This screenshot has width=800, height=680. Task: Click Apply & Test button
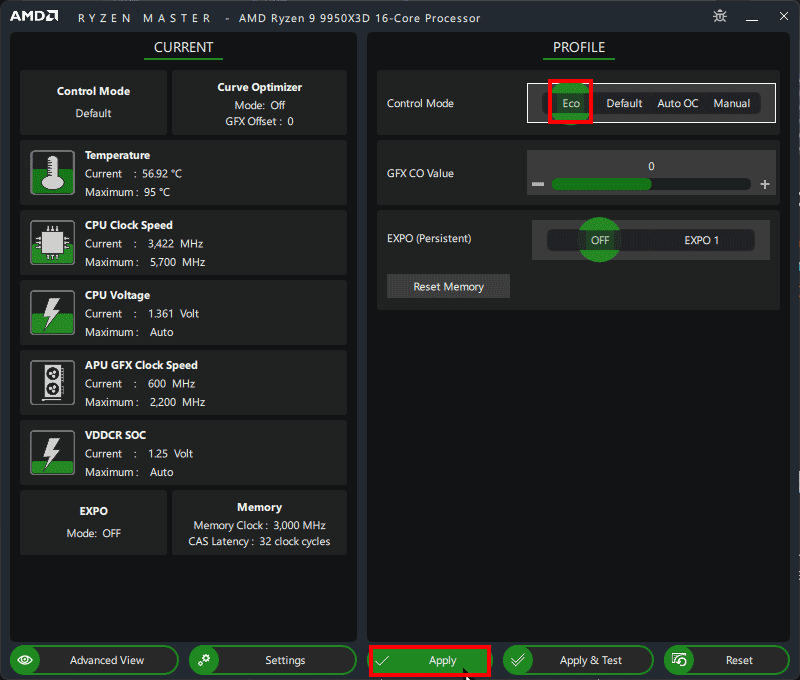tap(578, 660)
